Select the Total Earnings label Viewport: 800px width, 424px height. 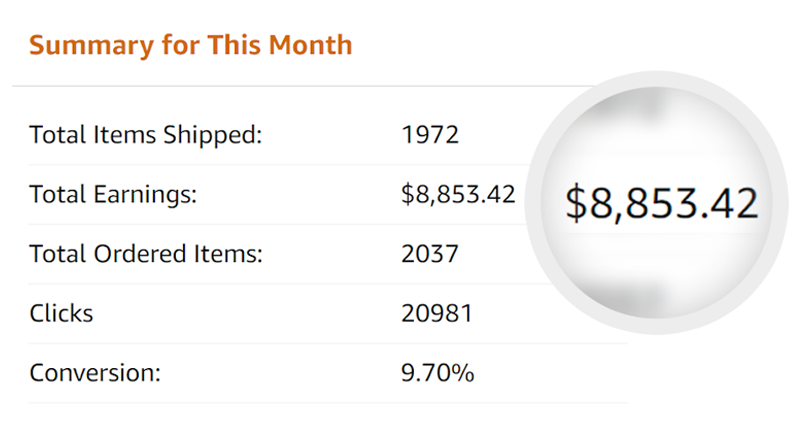tap(113, 194)
